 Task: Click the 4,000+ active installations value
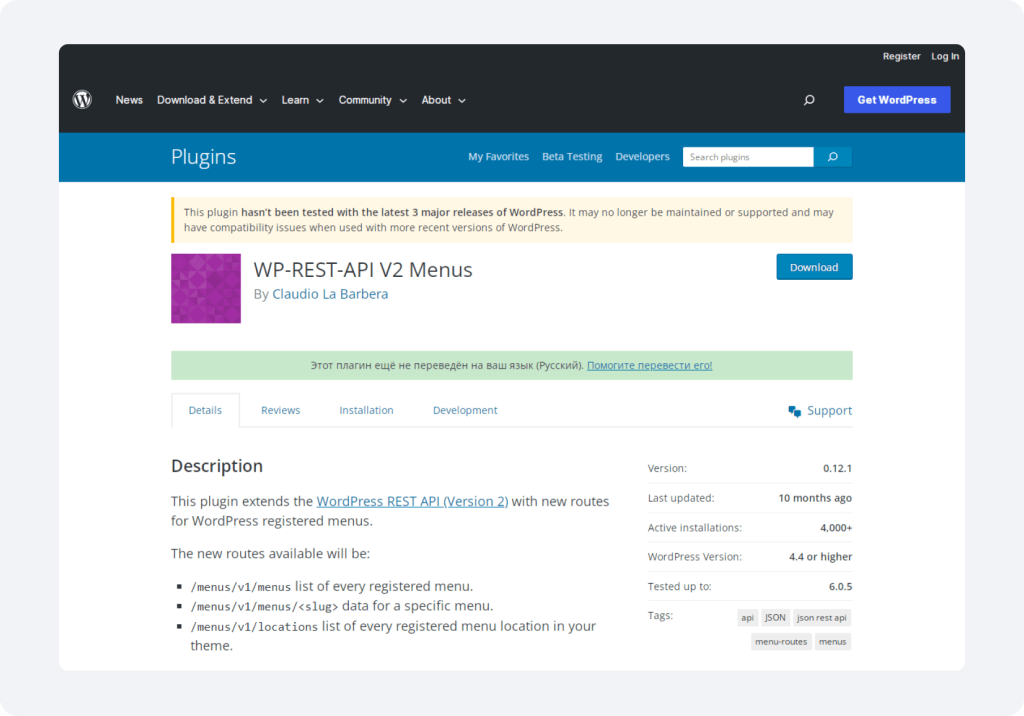836,528
